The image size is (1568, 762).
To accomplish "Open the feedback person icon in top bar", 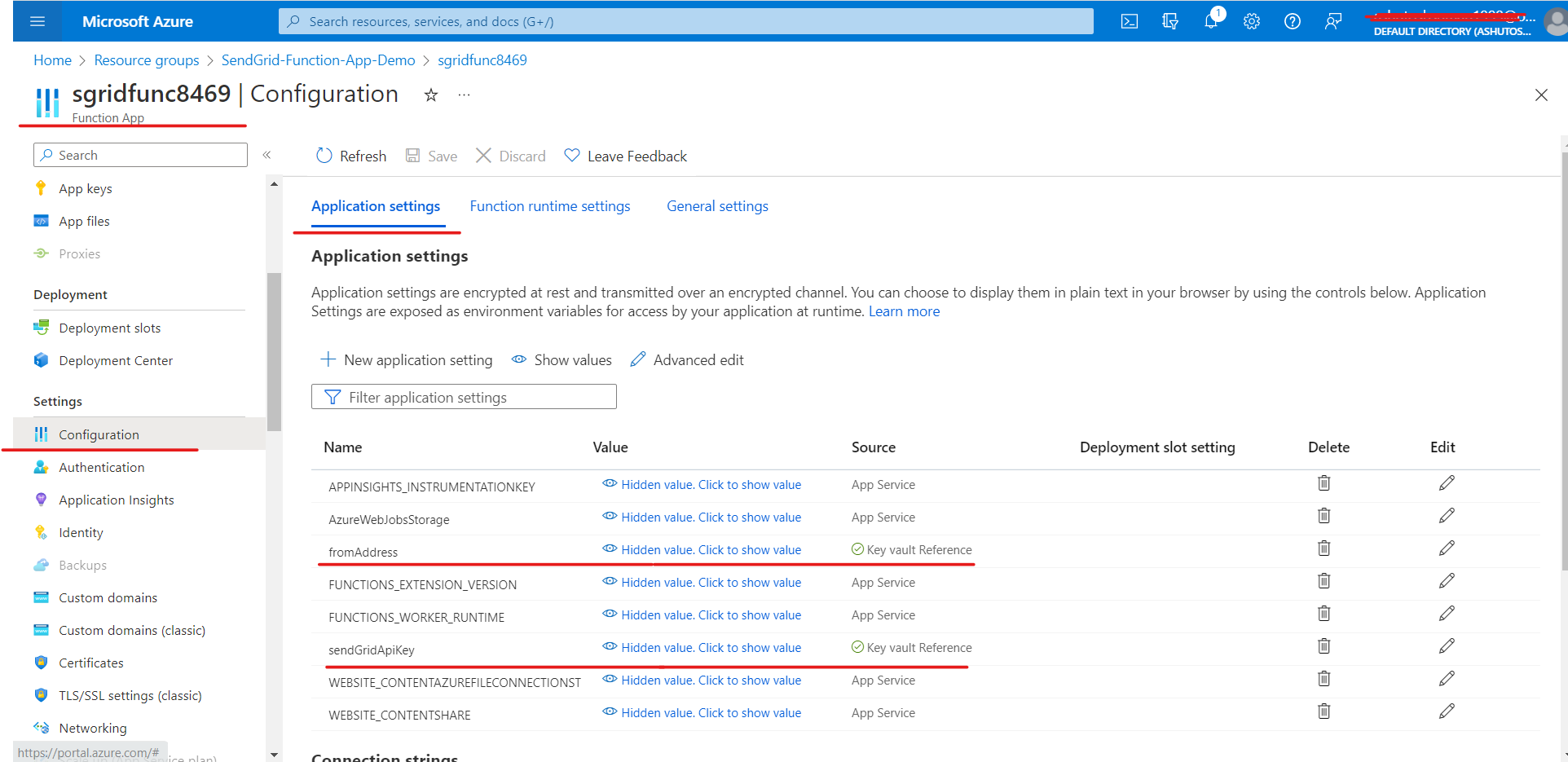I will pyautogui.click(x=1332, y=21).
